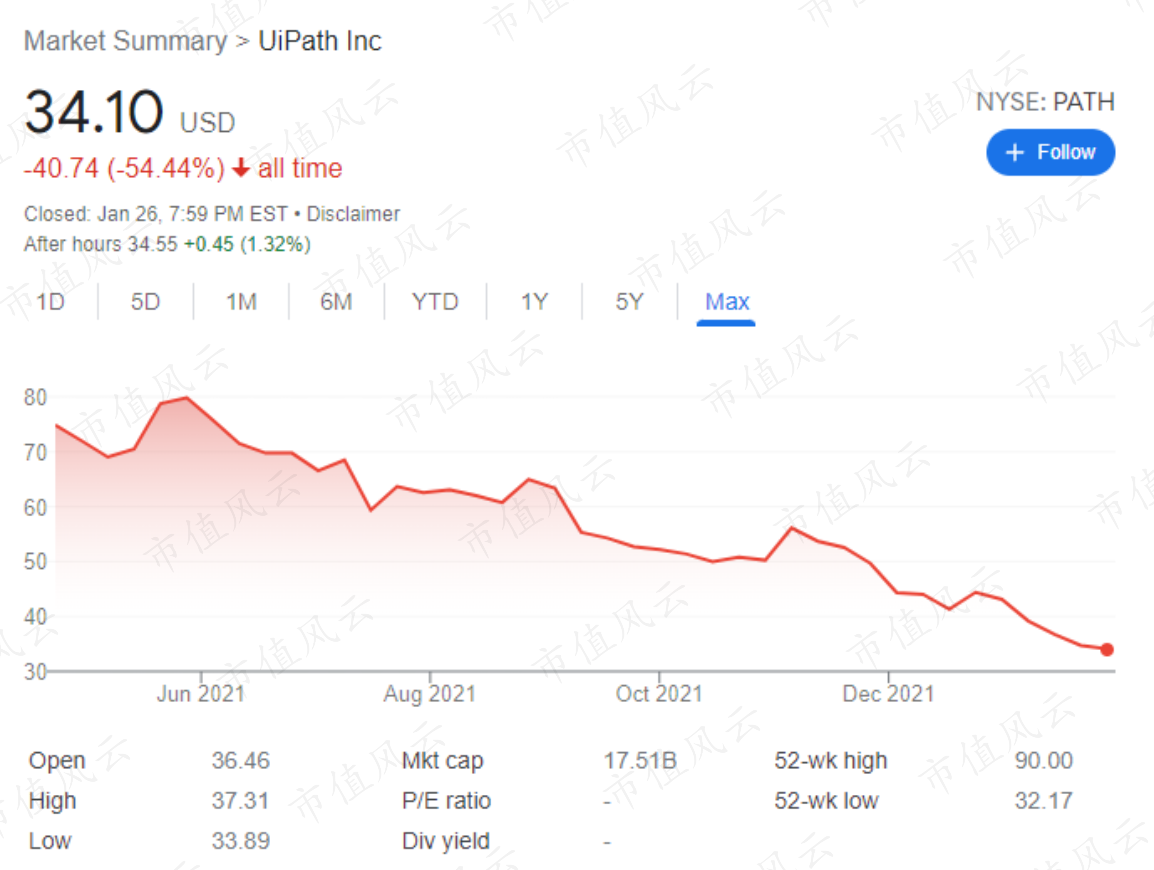Choose the 1Y range tab
Viewport: 1154px width, 870px height.
(x=534, y=302)
